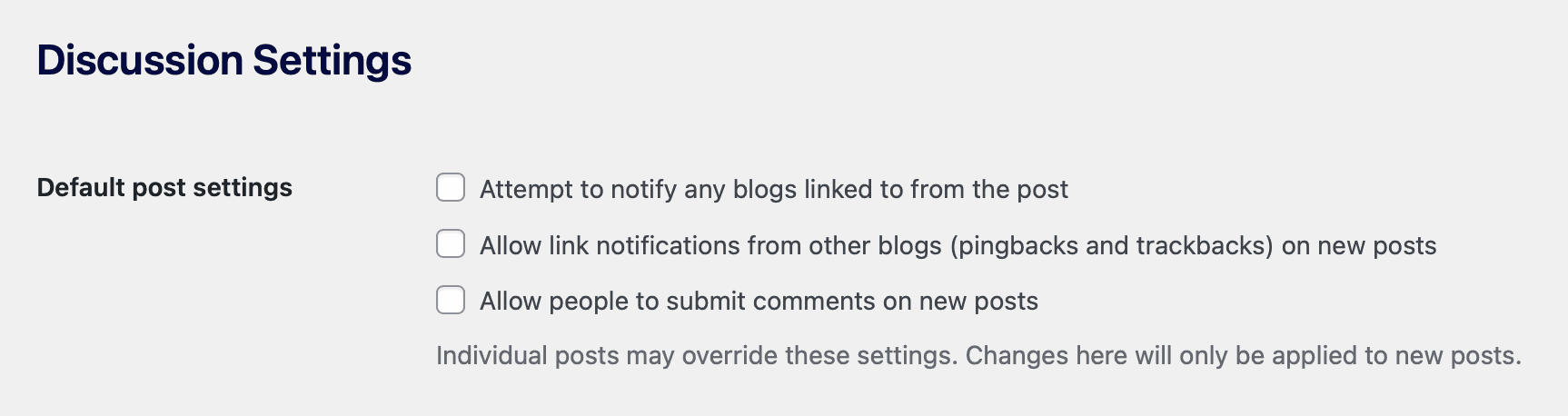Click the 'Individual posts may override these settings' sentence
1568x416 pixels.
[696, 356]
